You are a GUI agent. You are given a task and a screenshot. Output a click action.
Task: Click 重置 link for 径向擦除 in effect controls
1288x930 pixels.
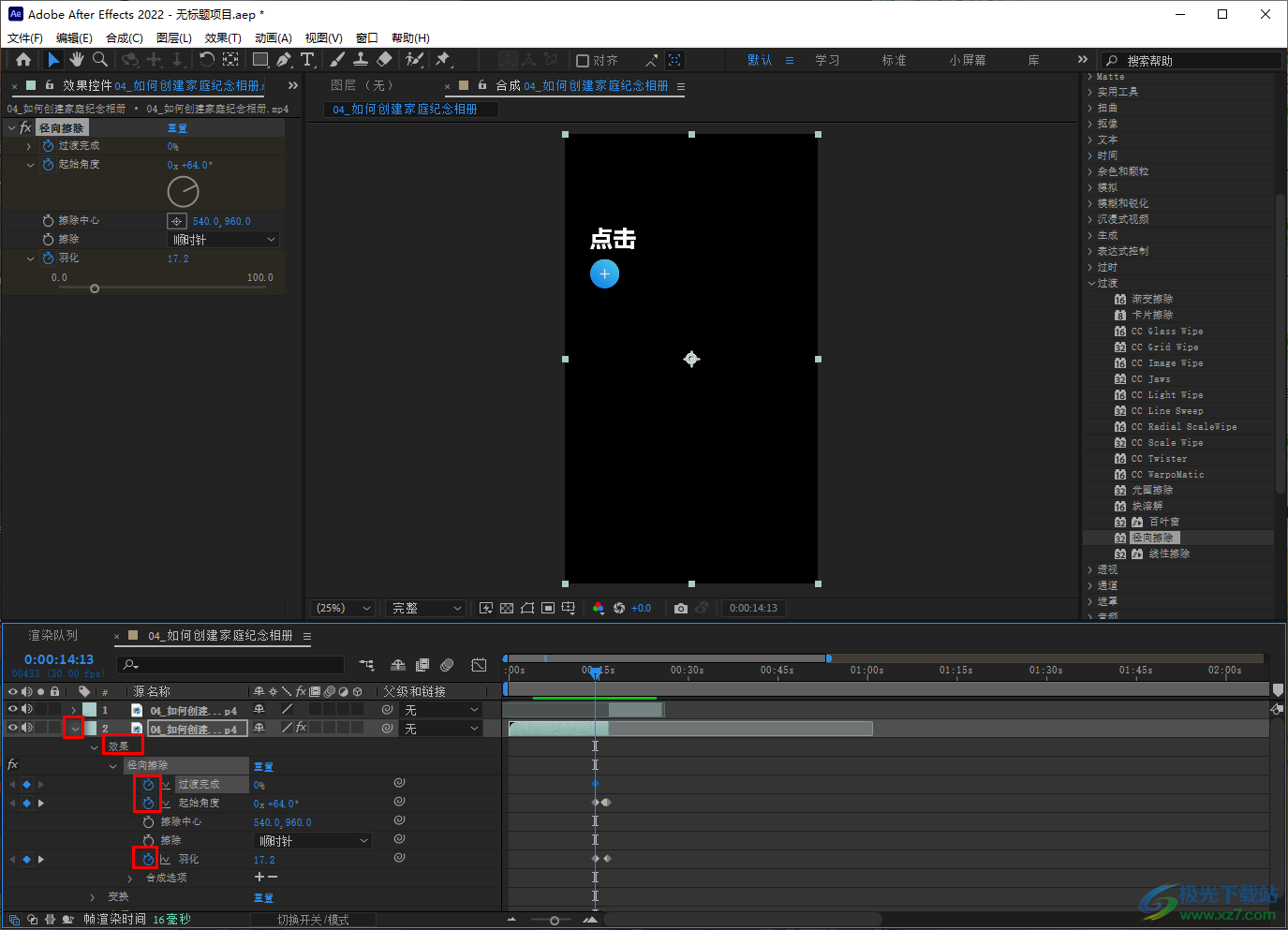(x=177, y=128)
